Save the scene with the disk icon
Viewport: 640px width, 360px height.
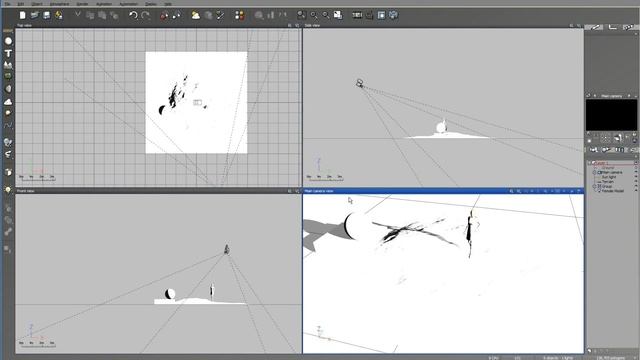coord(47,15)
